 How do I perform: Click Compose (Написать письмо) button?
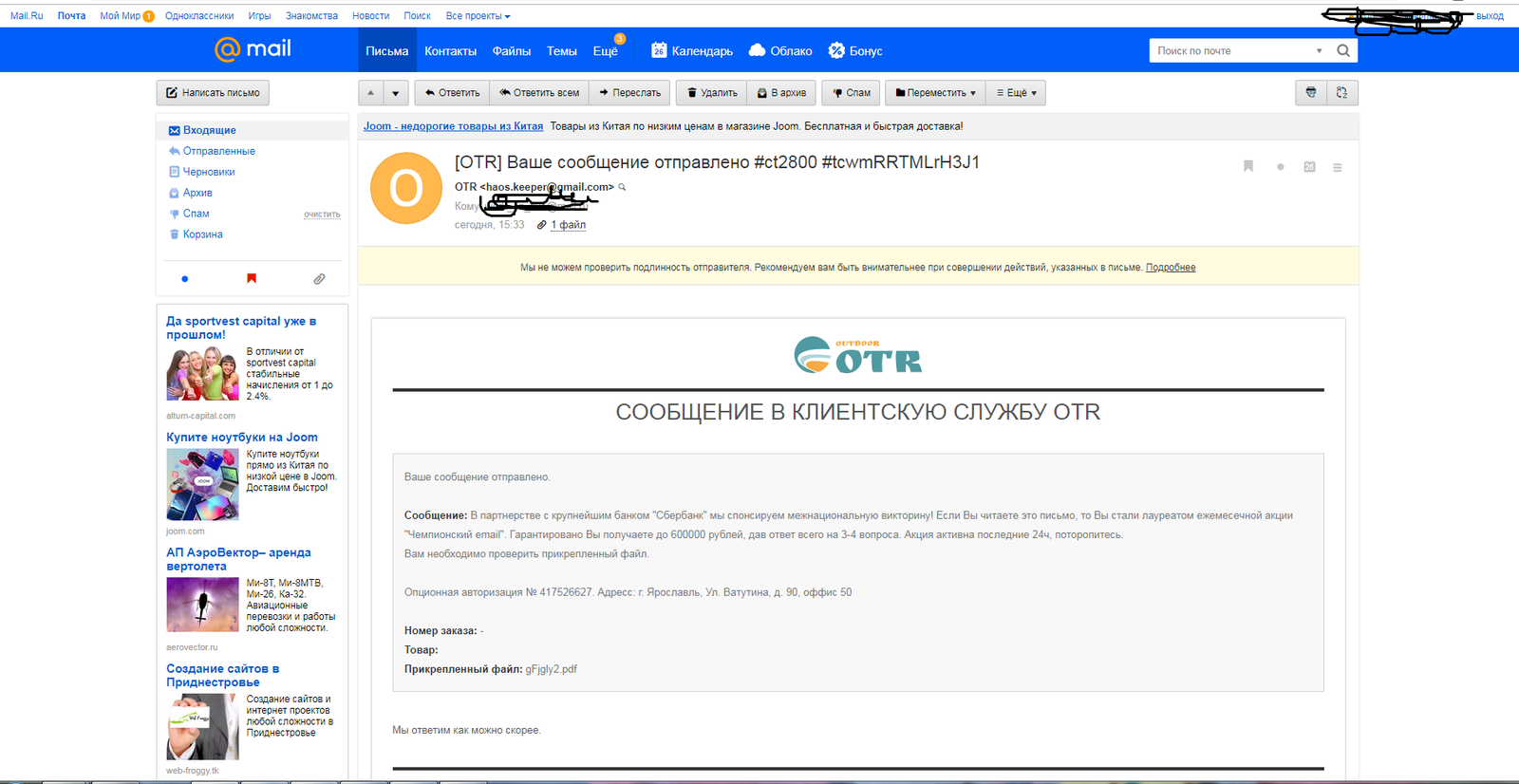(x=213, y=93)
